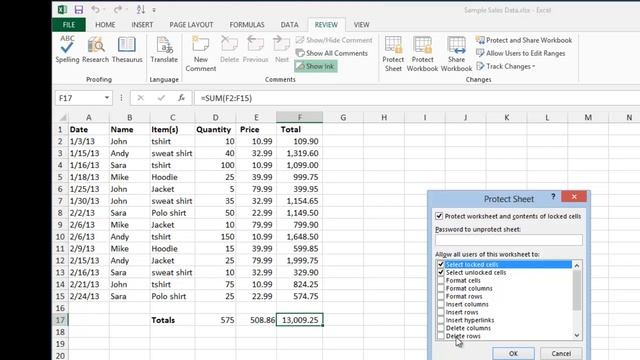Toggle the Show Ink button
Image resolution: width=640 pixels, height=360 pixels.
[316, 66]
